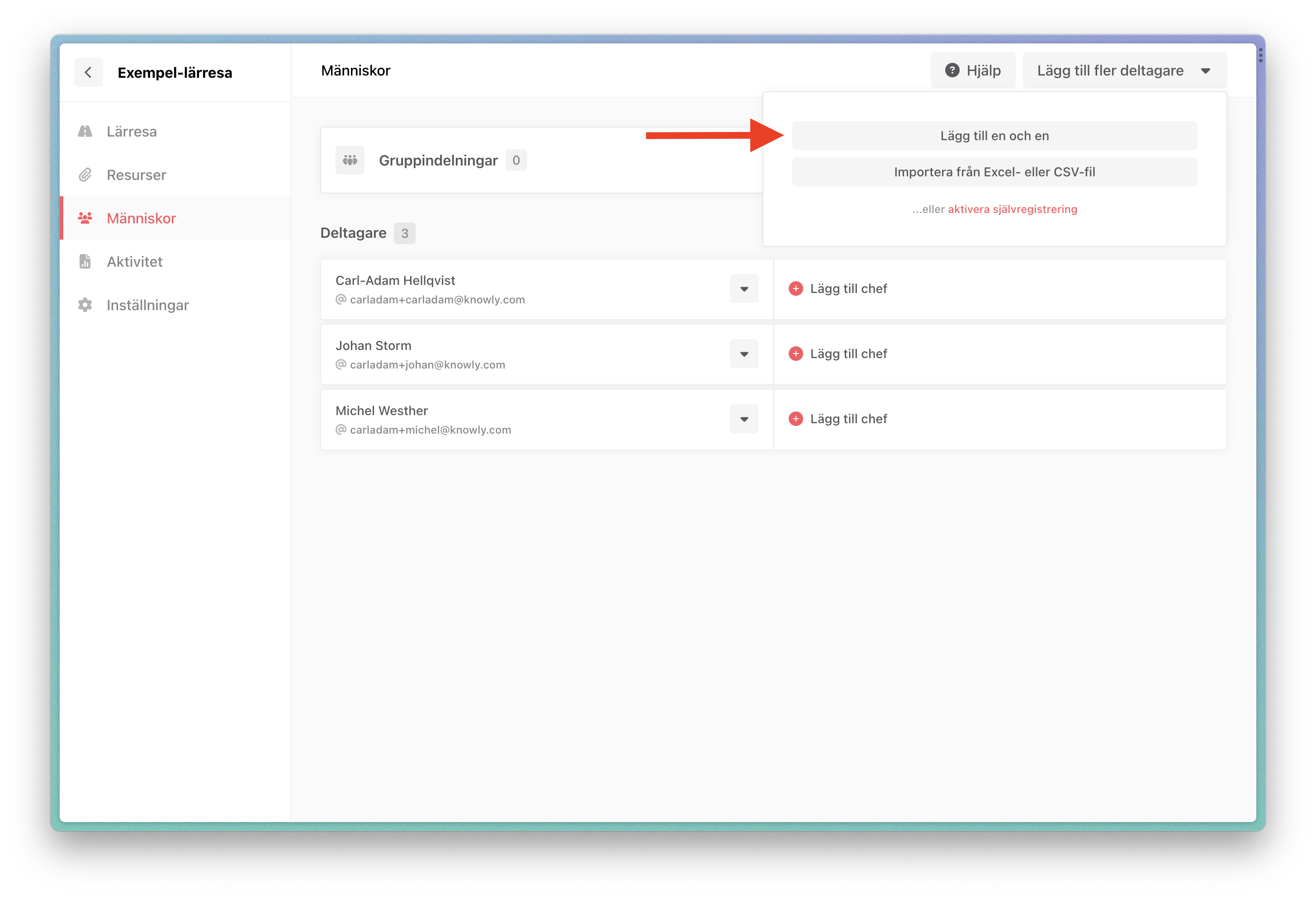Choose Lägg till en och en
Viewport: 1316px width, 898px height.
coord(994,136)
